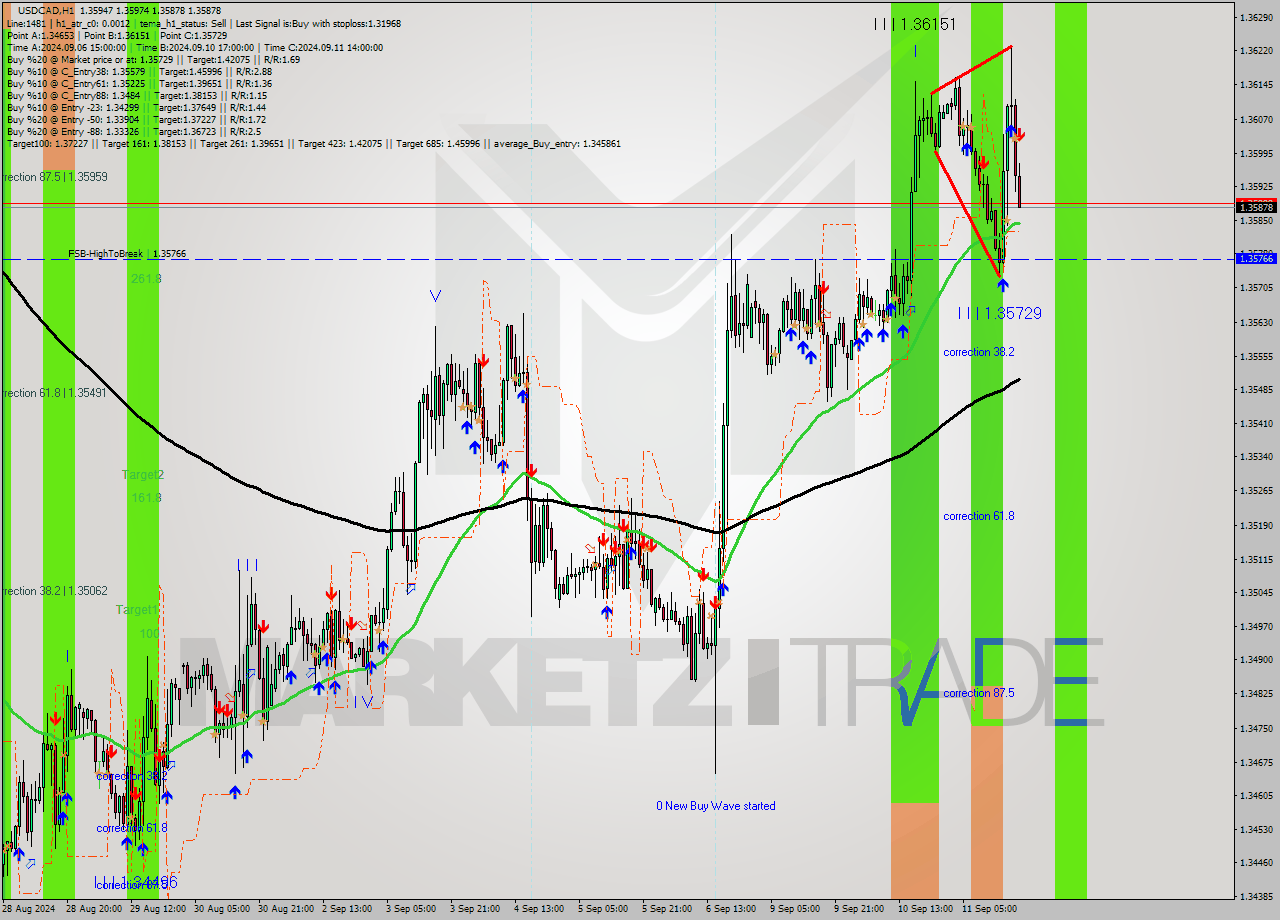The width and height of the screenshot is (1280, 920).
Task: Click the 1.35555 price axis label
Action: (1256, 356)
